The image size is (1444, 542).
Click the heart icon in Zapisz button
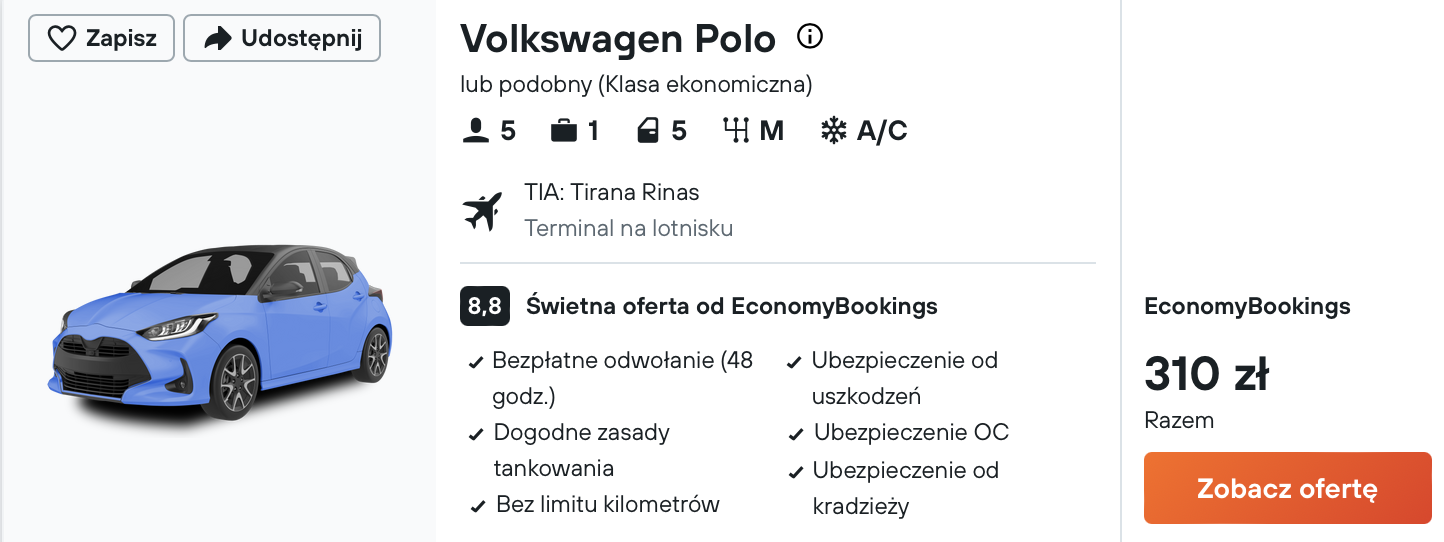pos(62,39)
